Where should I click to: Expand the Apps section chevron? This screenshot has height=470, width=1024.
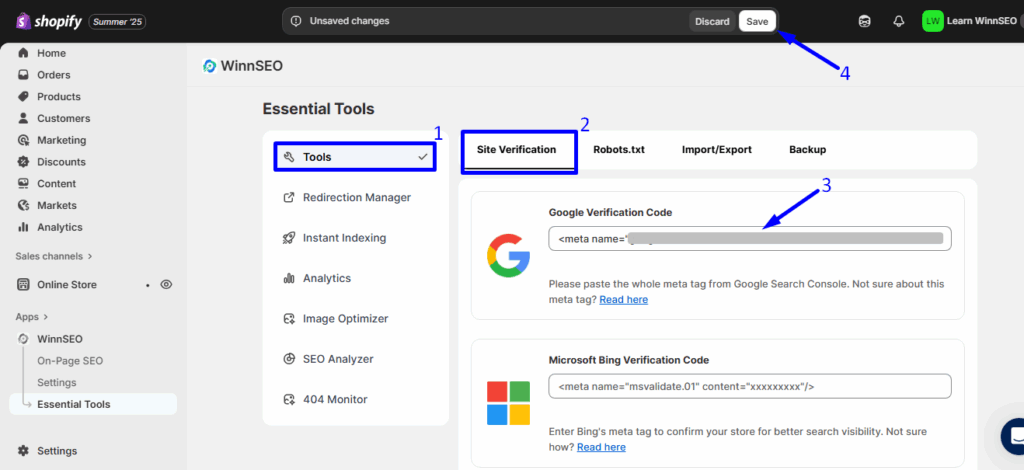tap(46, 317)
